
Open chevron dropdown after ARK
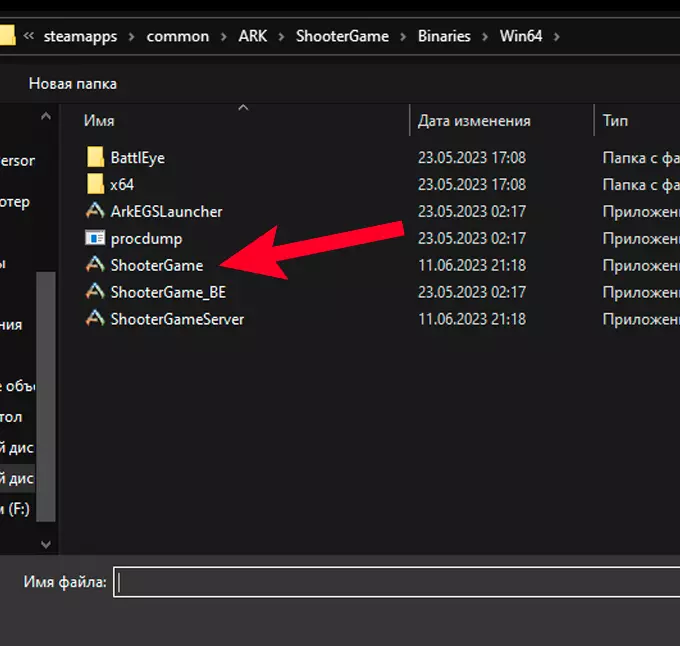coord(281,37)
